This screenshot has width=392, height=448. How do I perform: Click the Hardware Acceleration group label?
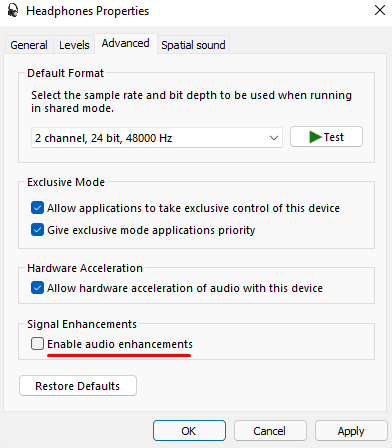(85, 268)
